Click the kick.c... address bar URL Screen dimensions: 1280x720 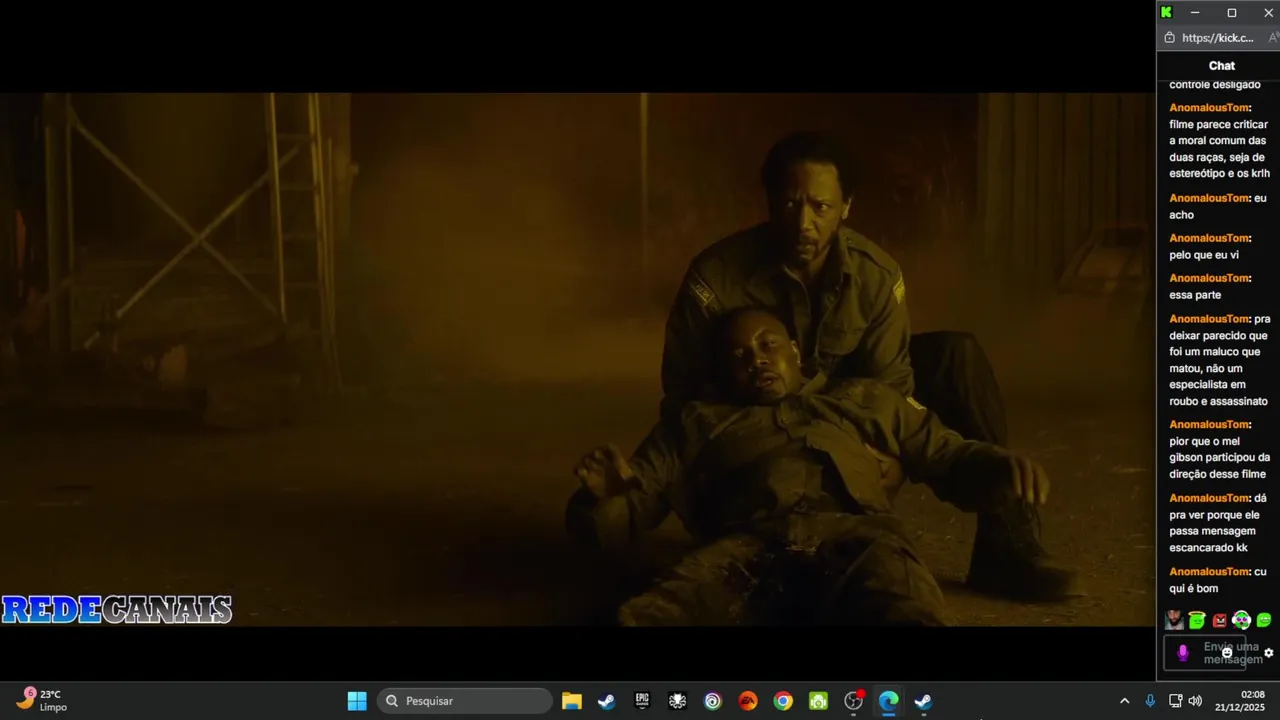click(1217, 38)
